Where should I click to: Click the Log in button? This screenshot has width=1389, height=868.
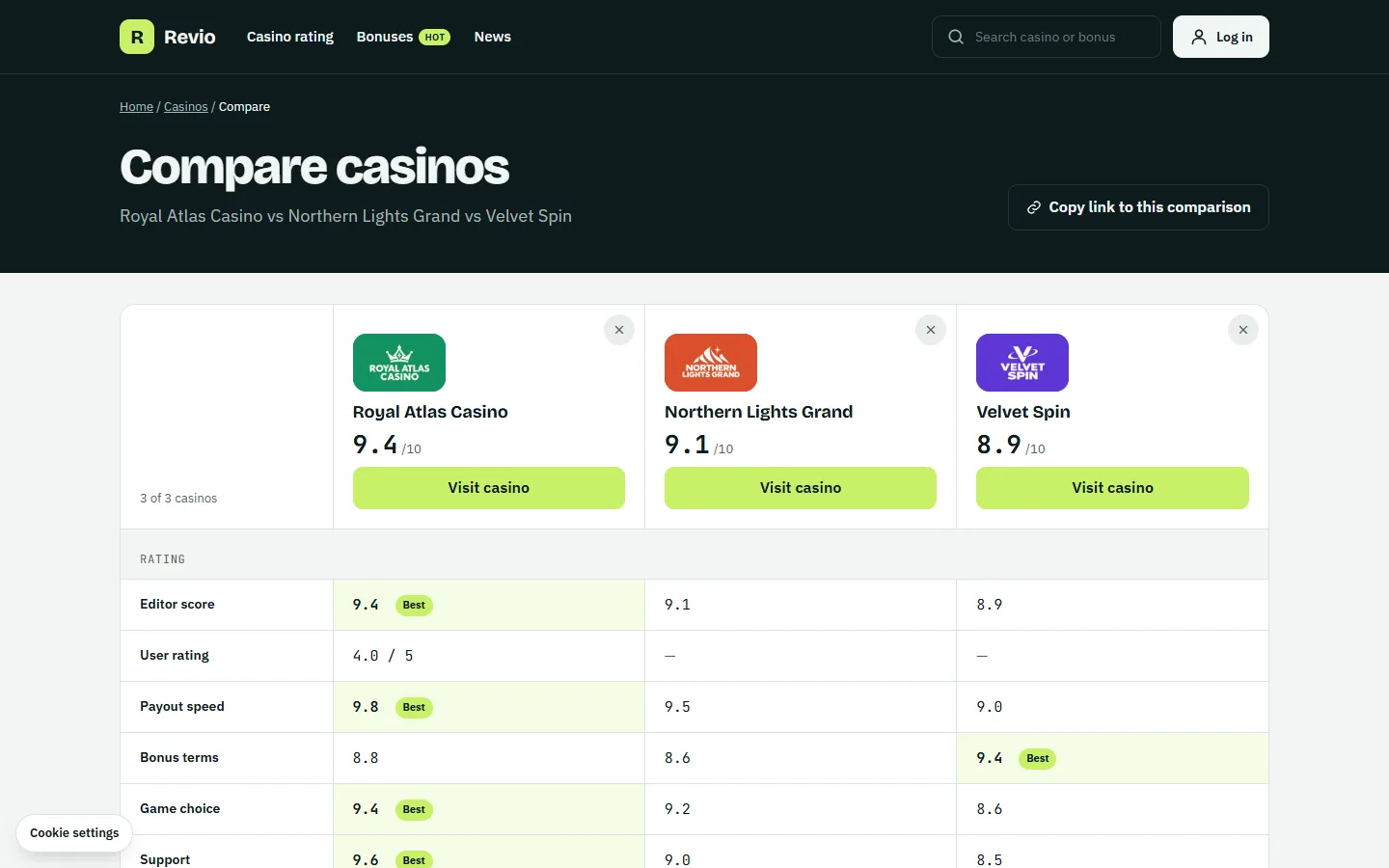point(1221,37)
